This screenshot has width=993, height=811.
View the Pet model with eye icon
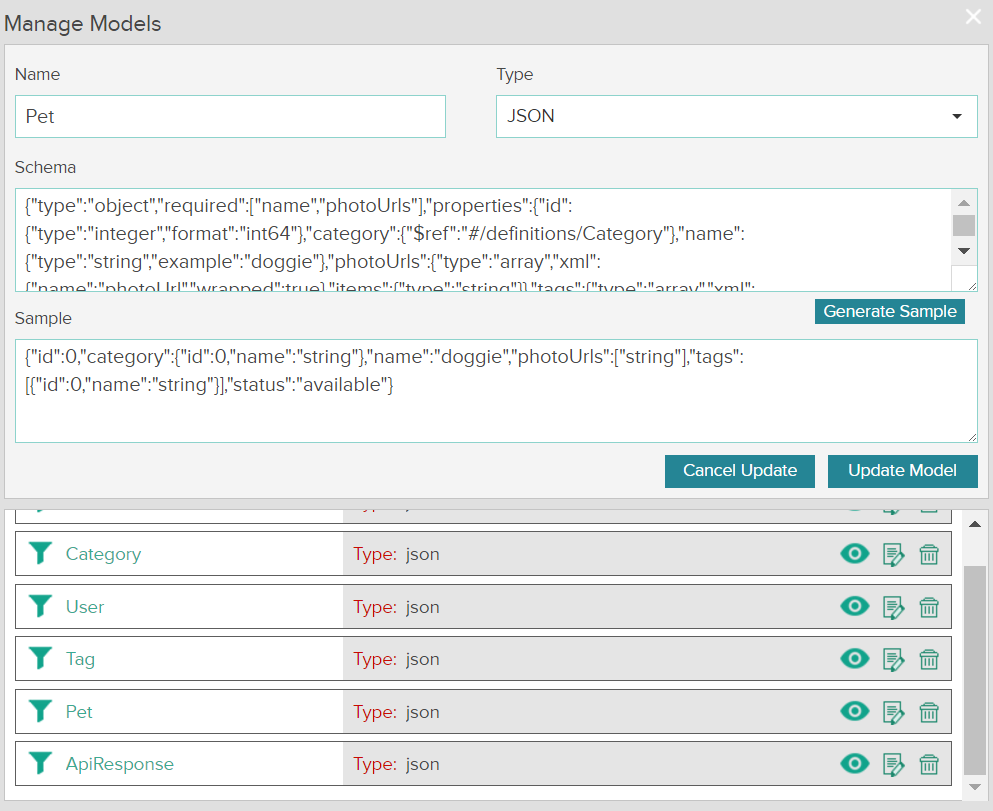[855, 711]
